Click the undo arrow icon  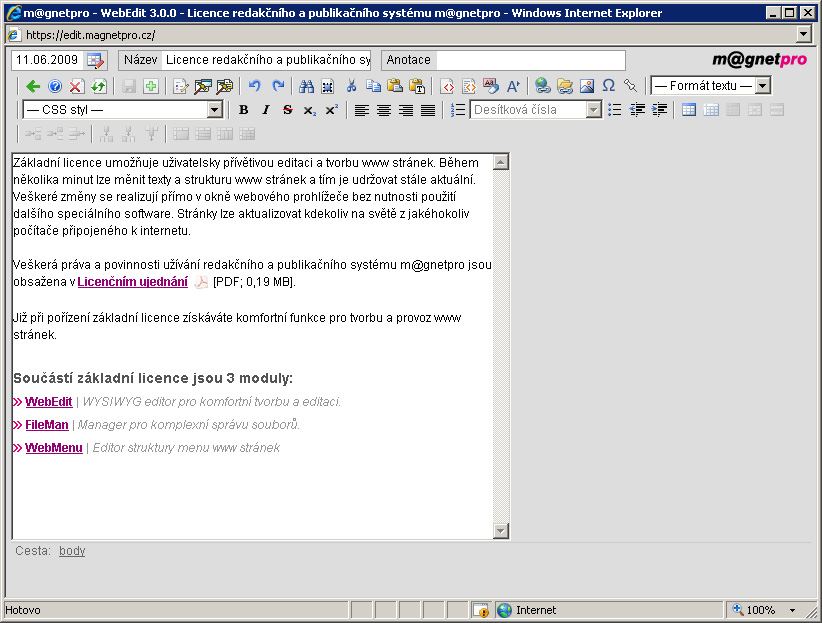coord(255,86)
